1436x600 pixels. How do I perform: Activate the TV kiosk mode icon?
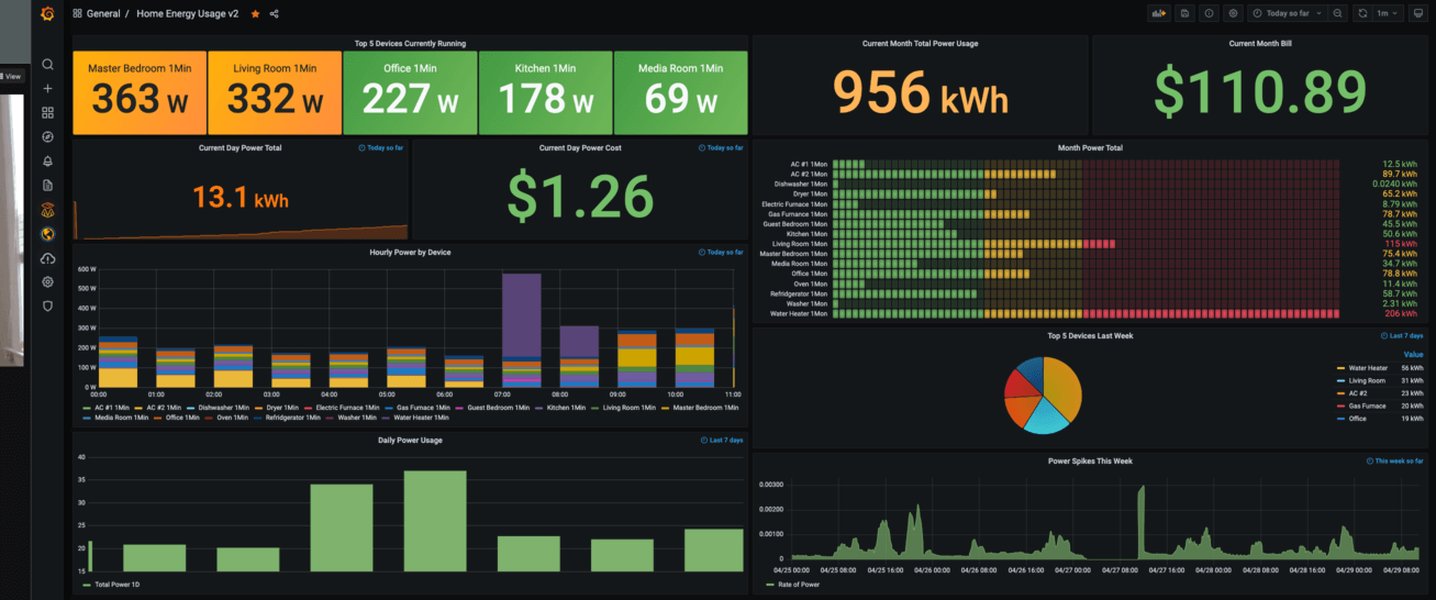pyautogui.click(x=1417, y=12)
